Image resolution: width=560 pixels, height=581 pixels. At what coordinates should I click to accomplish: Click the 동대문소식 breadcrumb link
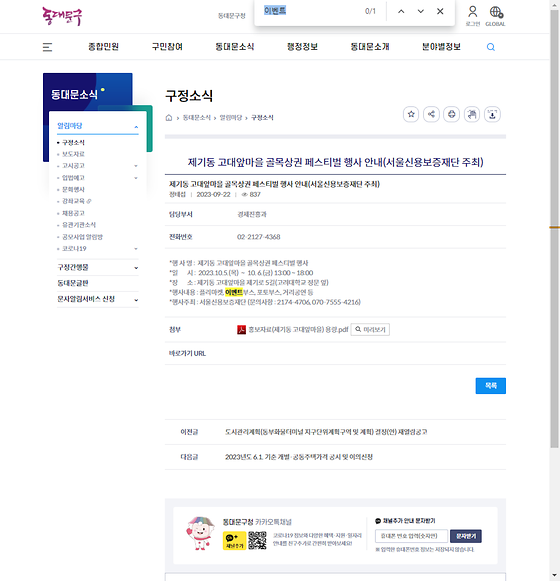[196, 118]
